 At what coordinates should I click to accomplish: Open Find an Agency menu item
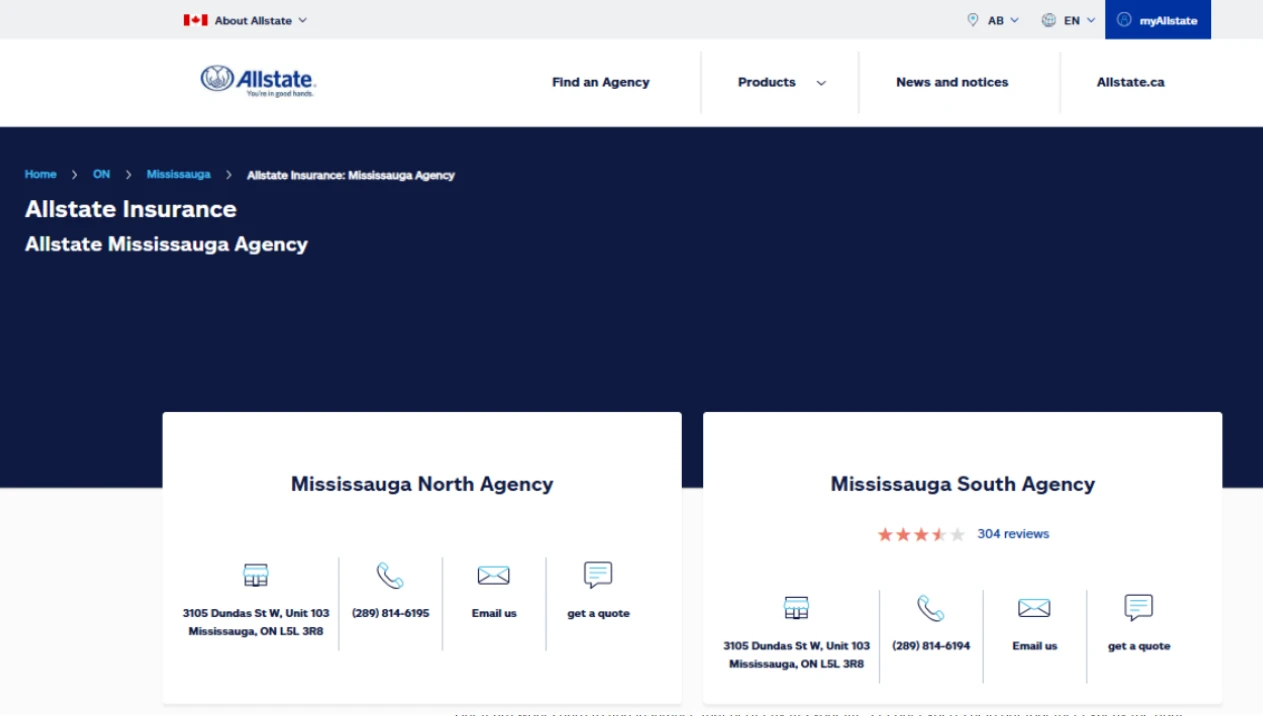point(600,82)
